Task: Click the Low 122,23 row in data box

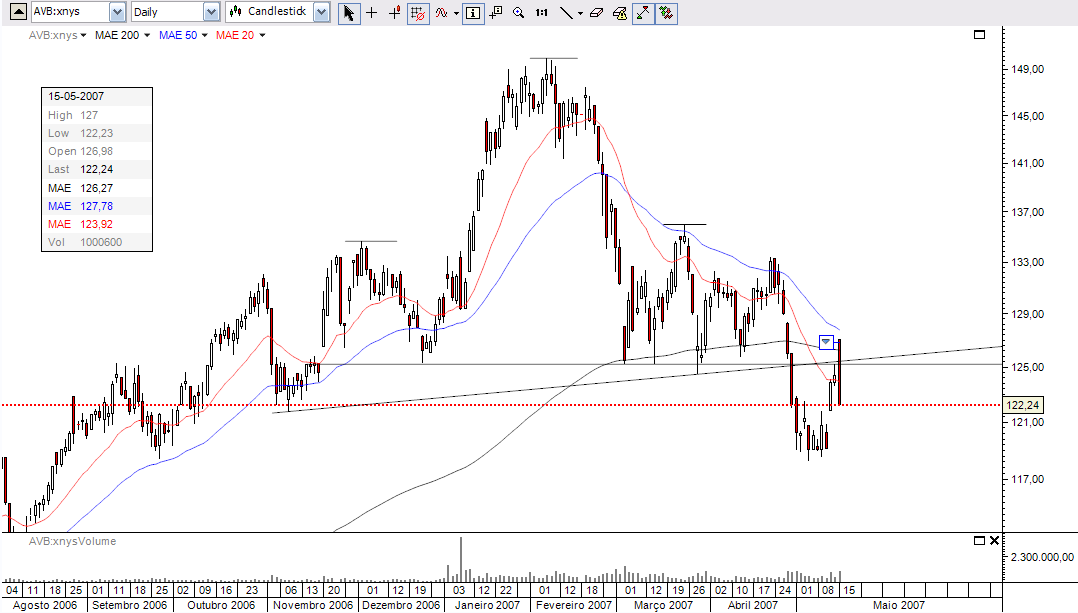Action: [x=96, y=133]
